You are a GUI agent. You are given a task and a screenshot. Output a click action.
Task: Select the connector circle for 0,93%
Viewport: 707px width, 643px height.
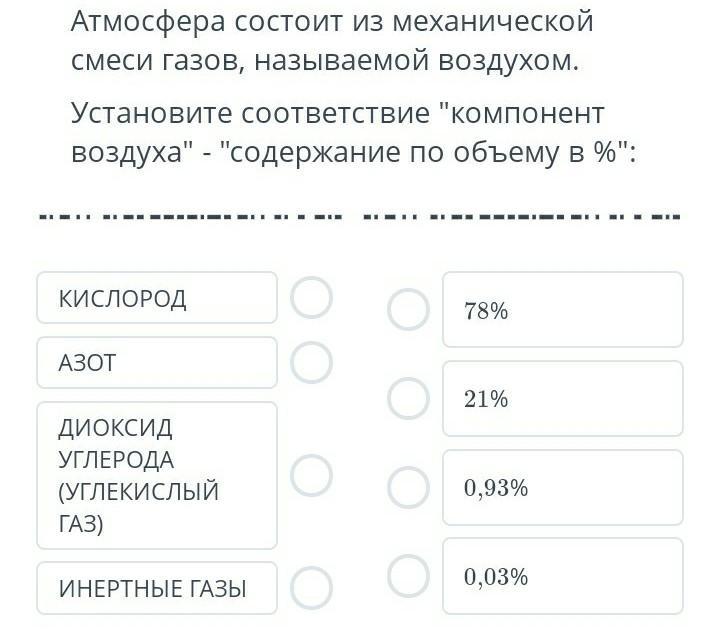pos(409,487)
